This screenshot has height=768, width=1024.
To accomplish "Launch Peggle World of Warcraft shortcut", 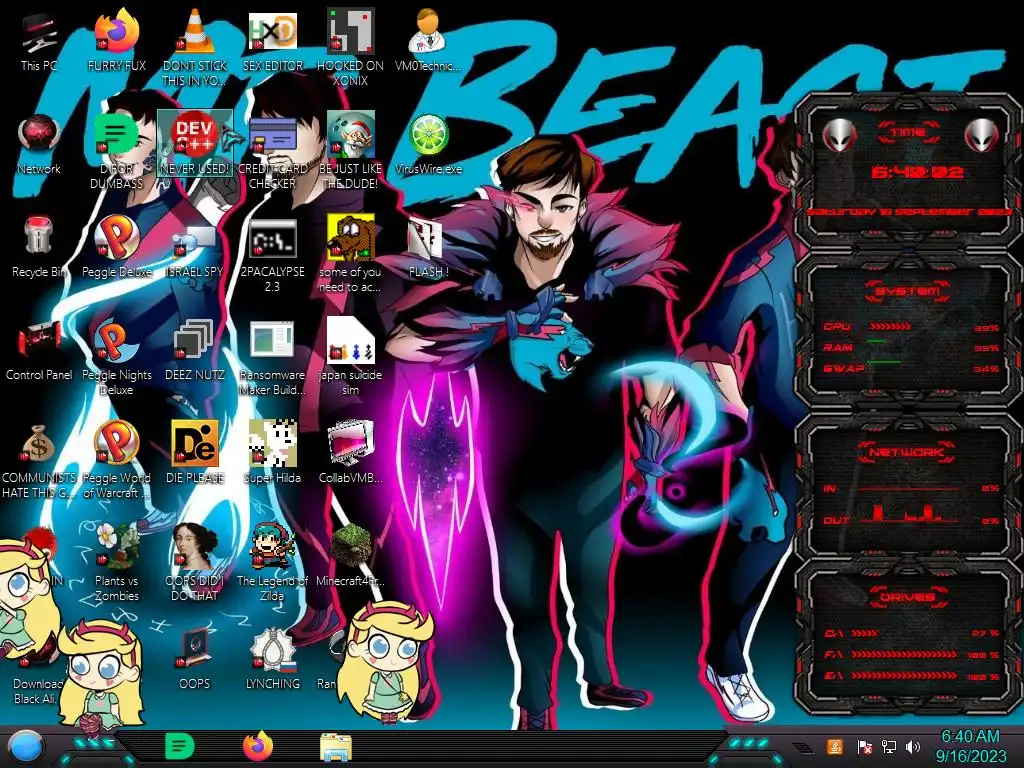I will [x=117, y=460].
